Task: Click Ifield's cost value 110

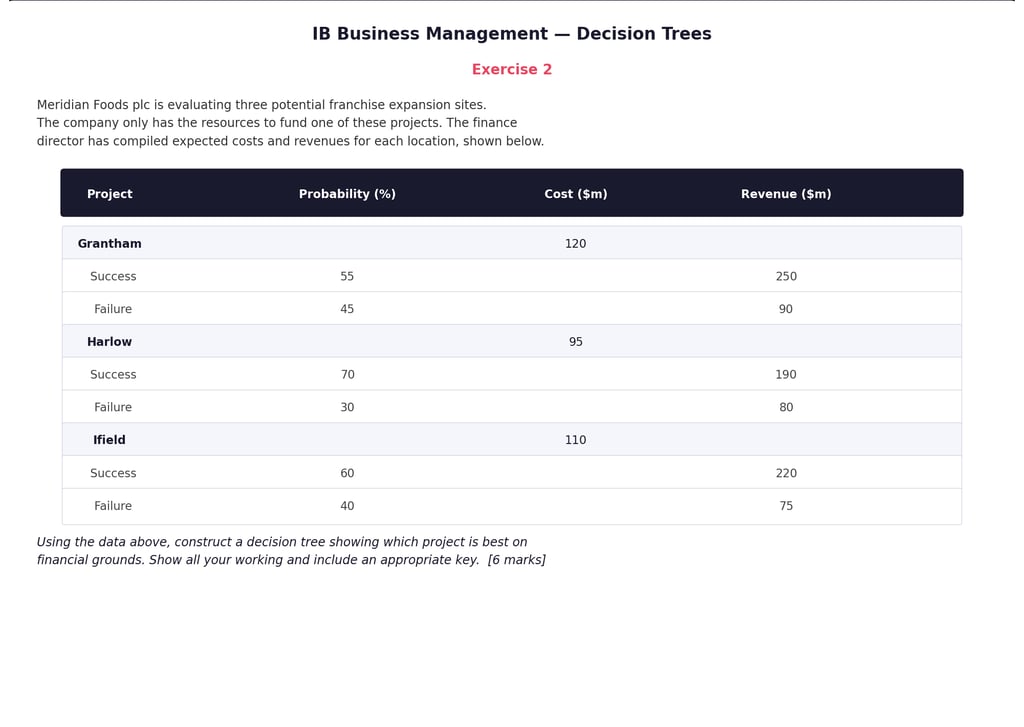Action: click(575, 440)
